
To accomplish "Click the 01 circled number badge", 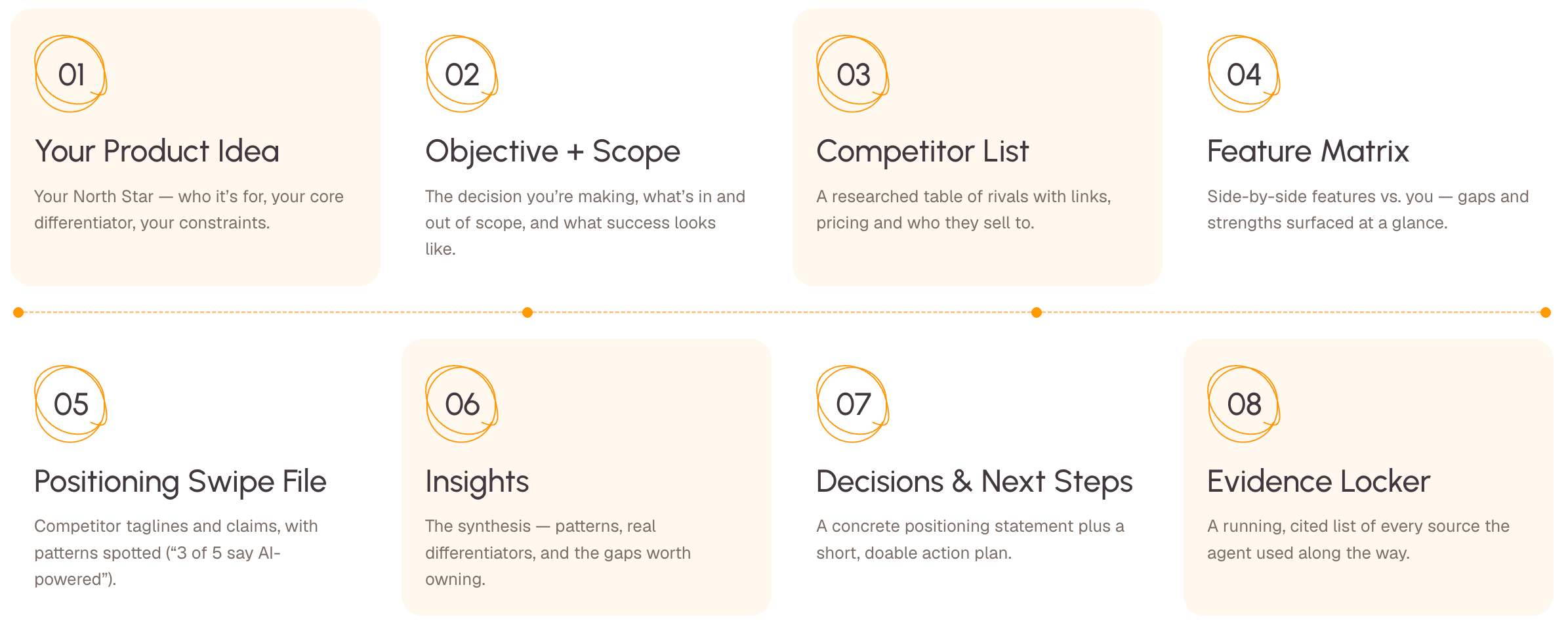I will coord(71,74).
